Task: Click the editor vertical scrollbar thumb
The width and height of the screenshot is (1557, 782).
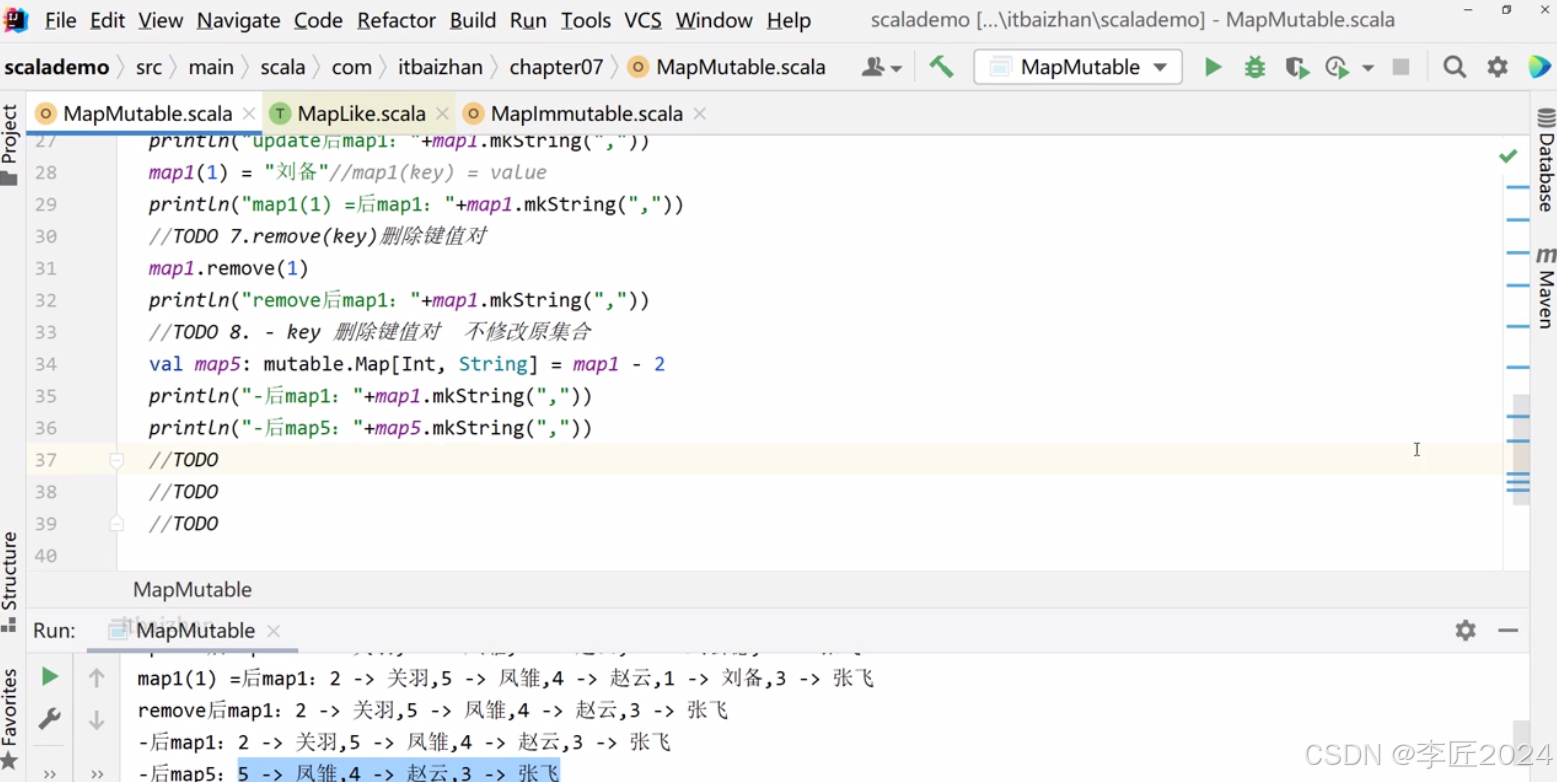Action: (x=1520, y=448)
